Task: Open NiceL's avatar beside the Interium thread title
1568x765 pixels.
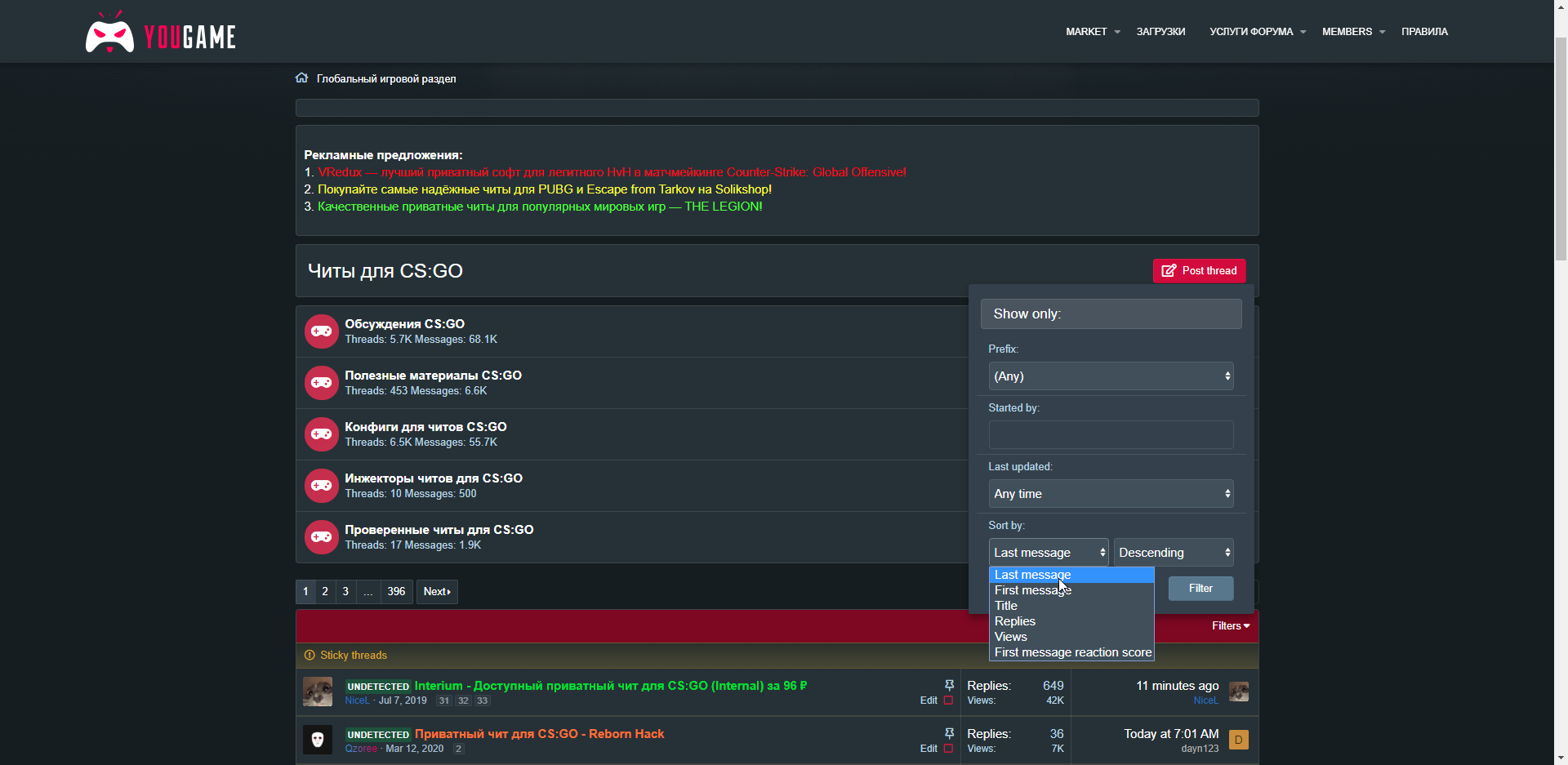Action: [318, 692]
